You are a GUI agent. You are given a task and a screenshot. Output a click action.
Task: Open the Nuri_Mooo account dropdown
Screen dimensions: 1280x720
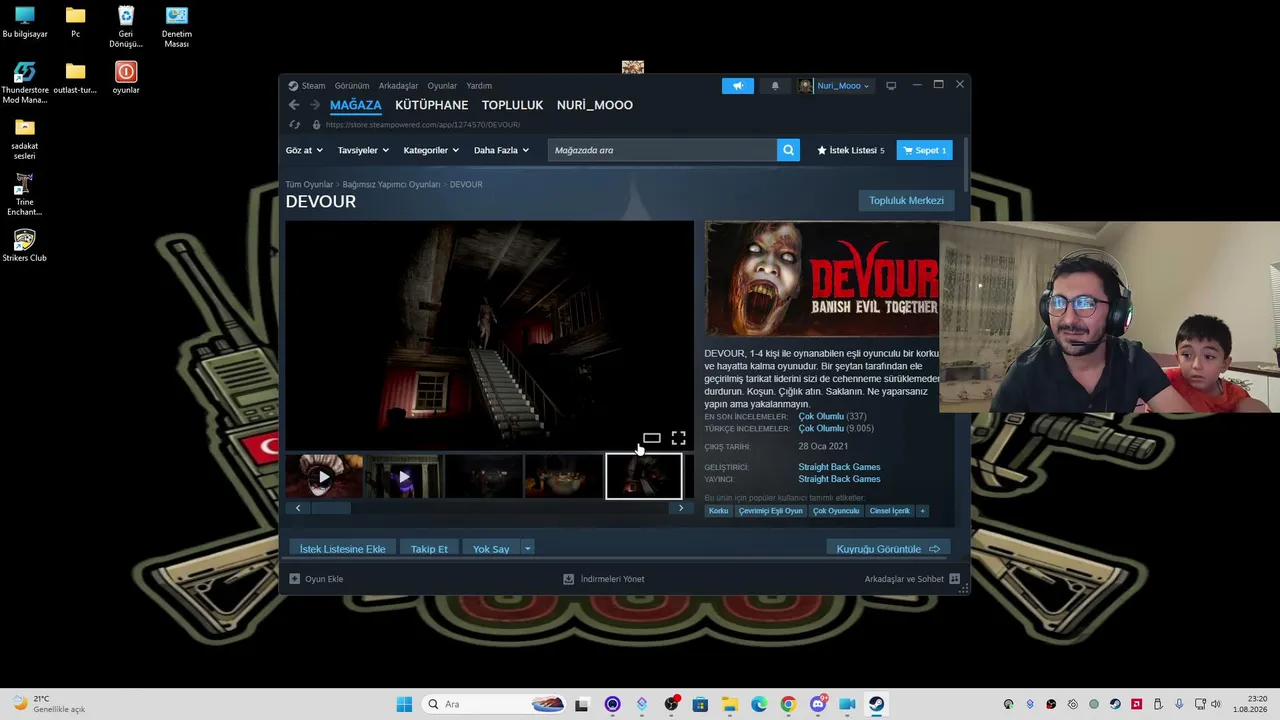pos(834,86)
